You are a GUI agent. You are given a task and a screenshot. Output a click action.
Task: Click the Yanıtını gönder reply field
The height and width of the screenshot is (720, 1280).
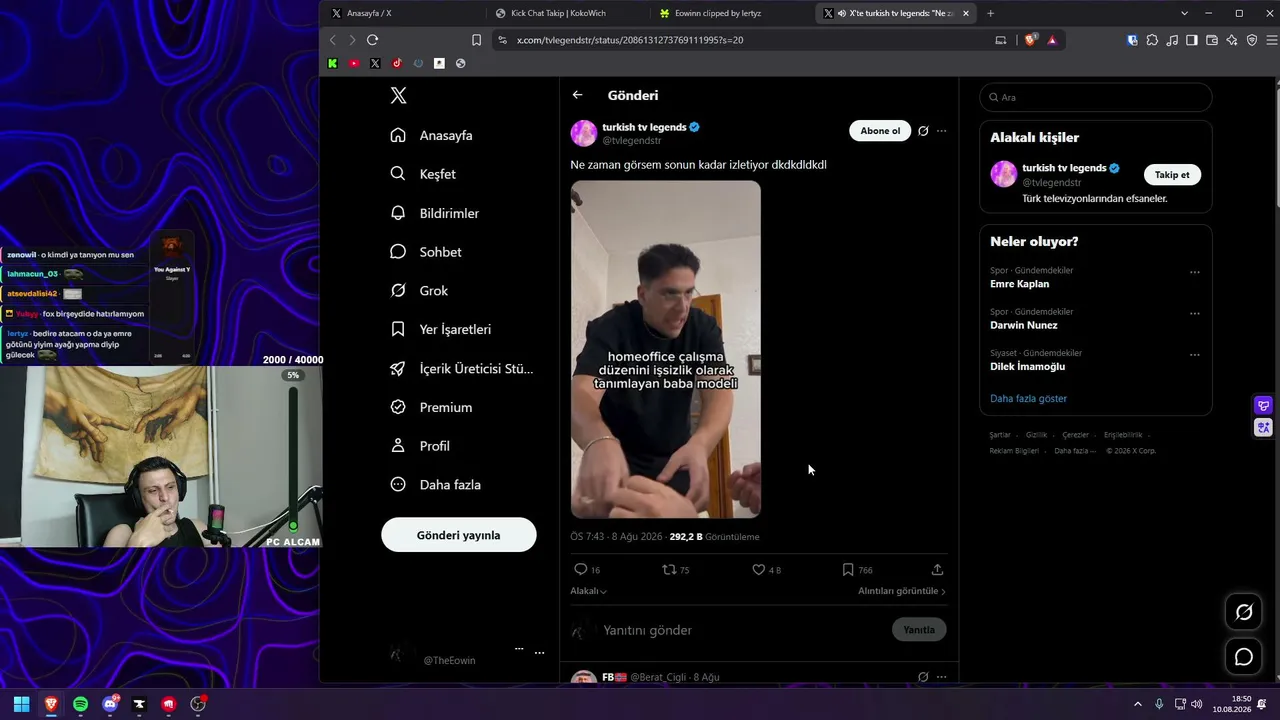745,630
